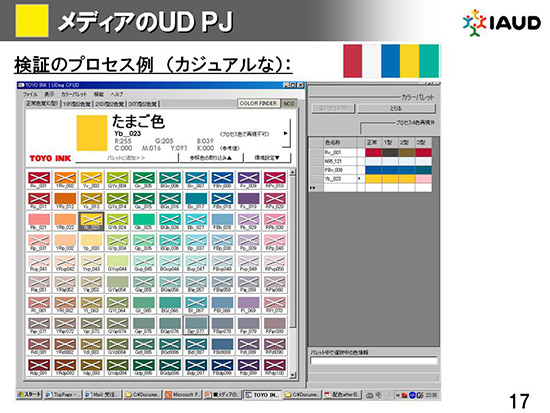Click the とじる button in palette panel
The width and height of the screenshot is (550, 413).
tap(396, 108)
